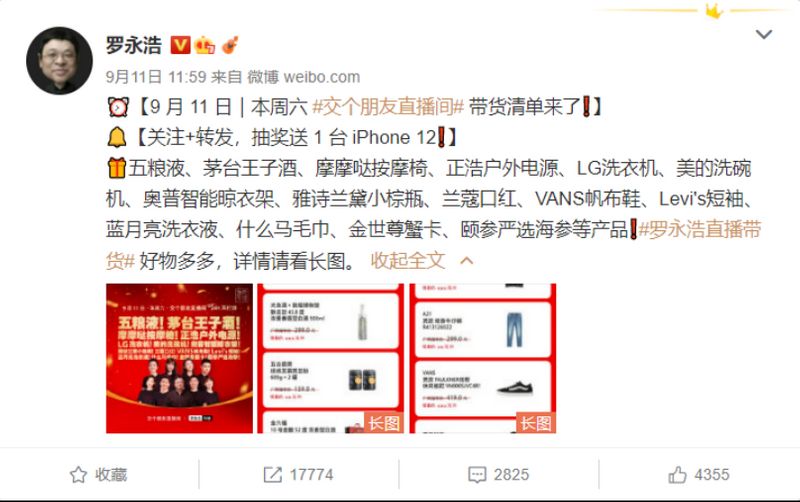800x502 pixels.
Task: Open the post options chevron menu
Action: click(x=763, y=34)
